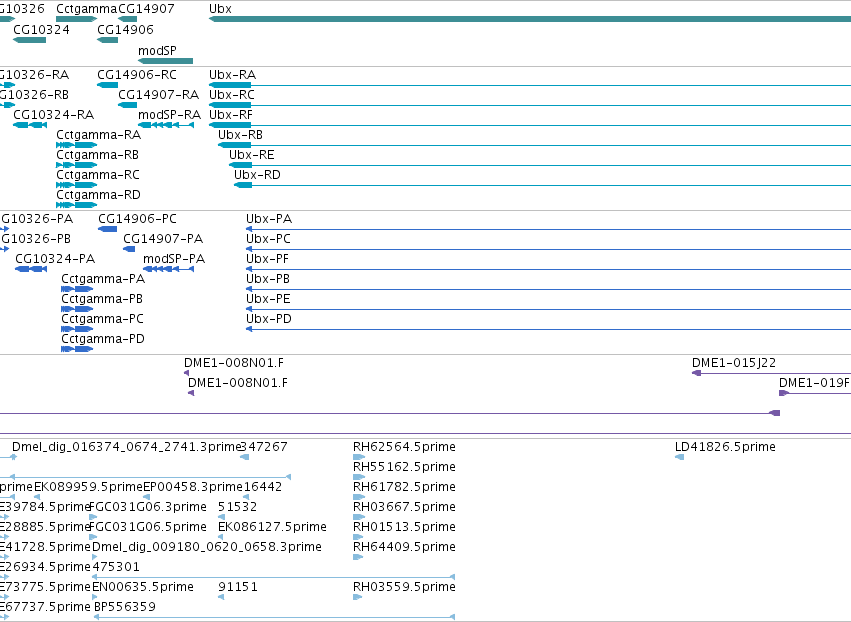Open EST FGC031G06.5prime
This screenshot has width=851, height=622.
point(148,527)
